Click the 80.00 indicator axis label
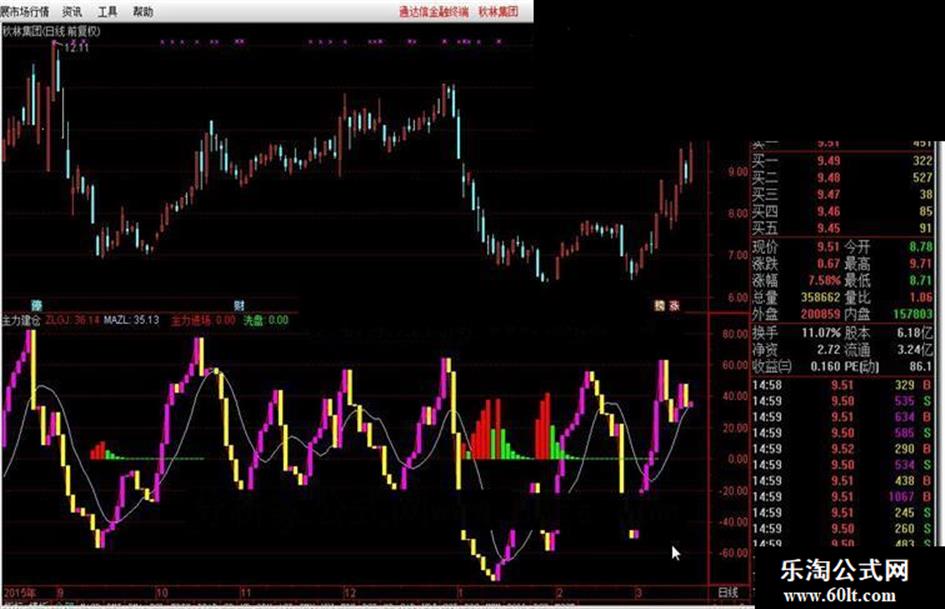 tap(735, 334)
